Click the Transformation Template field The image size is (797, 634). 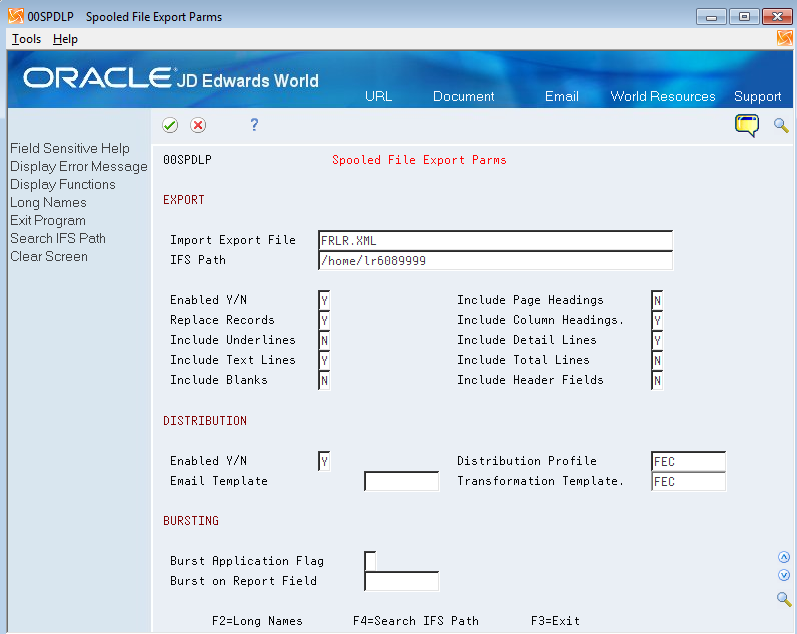coord(688,481)
